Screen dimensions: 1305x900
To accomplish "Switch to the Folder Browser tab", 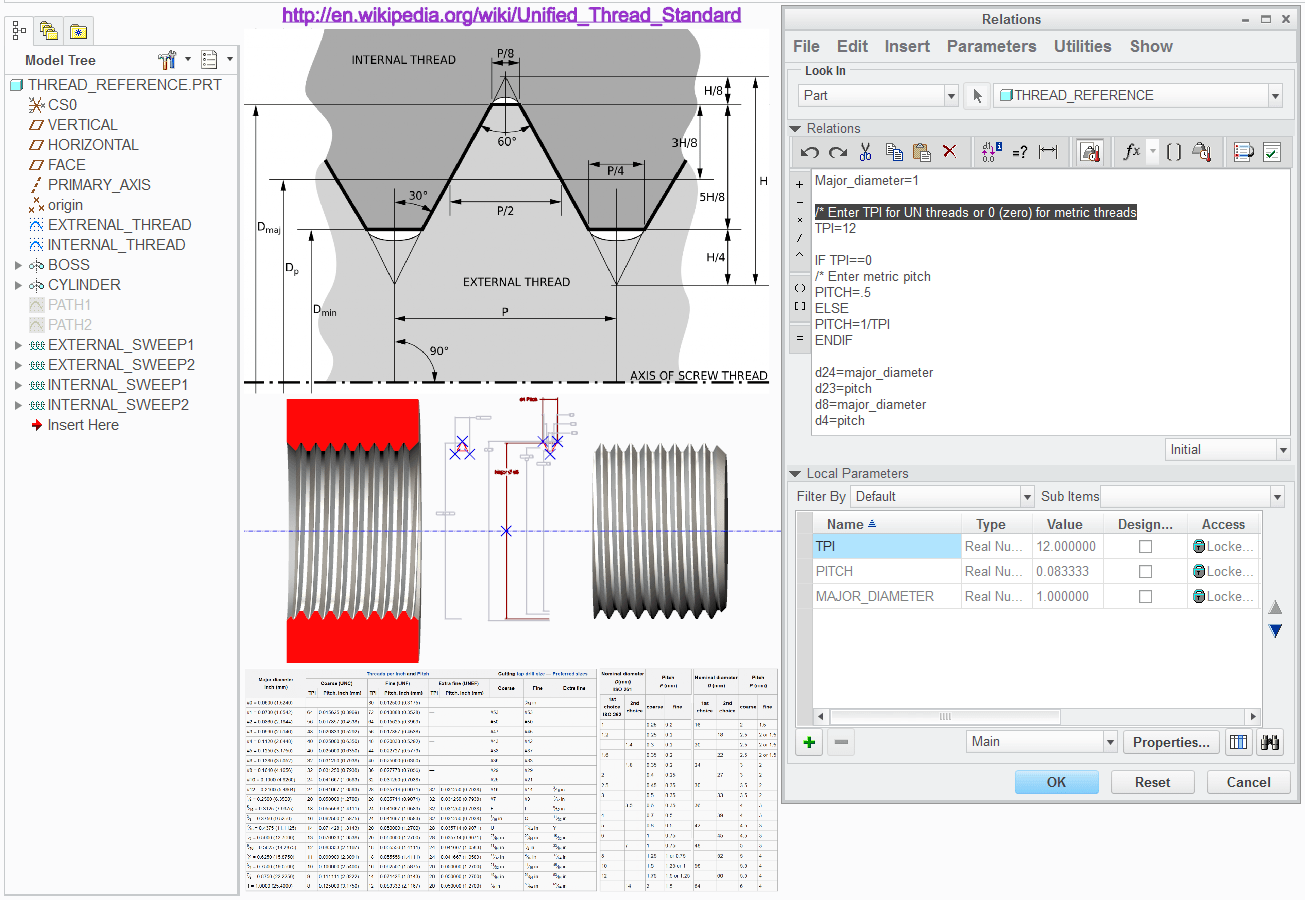I will (48, 32).
